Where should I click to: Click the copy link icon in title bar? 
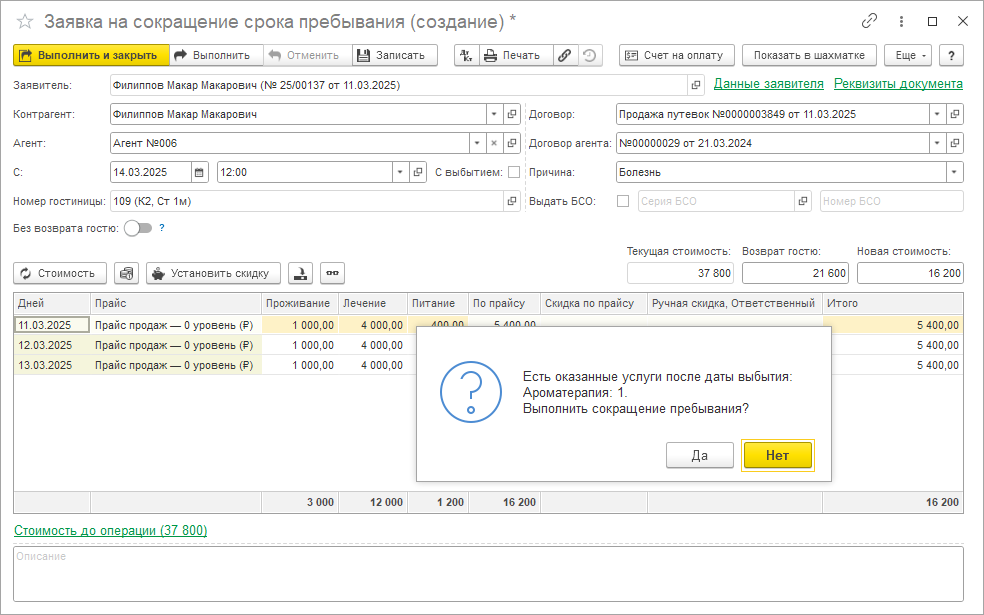pyautogui.click(x=870, y=21)
